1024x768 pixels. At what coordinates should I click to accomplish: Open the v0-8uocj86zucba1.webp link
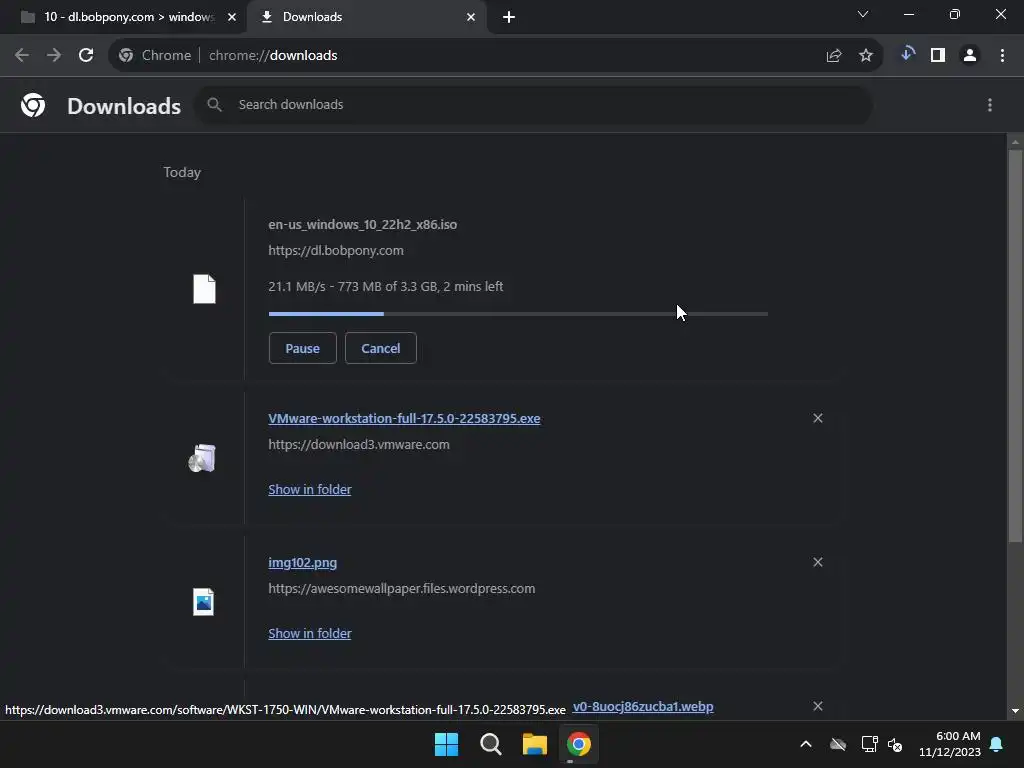click(643, 707)
